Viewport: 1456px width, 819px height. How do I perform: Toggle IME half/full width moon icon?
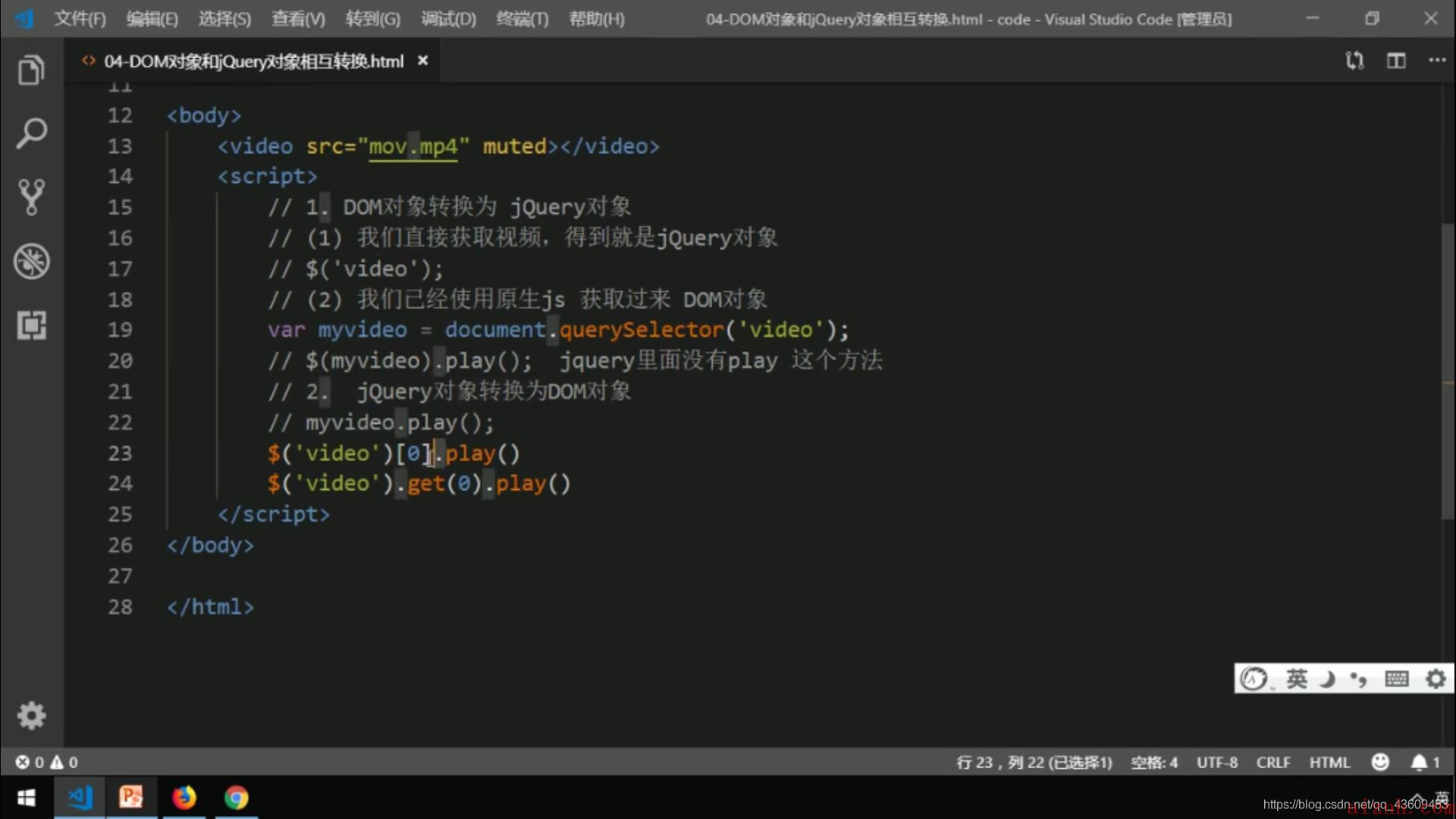click(x=1327, y=678)
